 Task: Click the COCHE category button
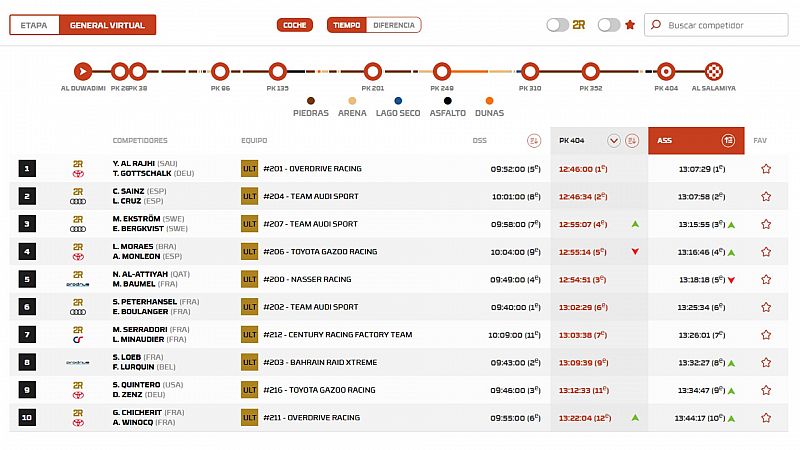294,25
